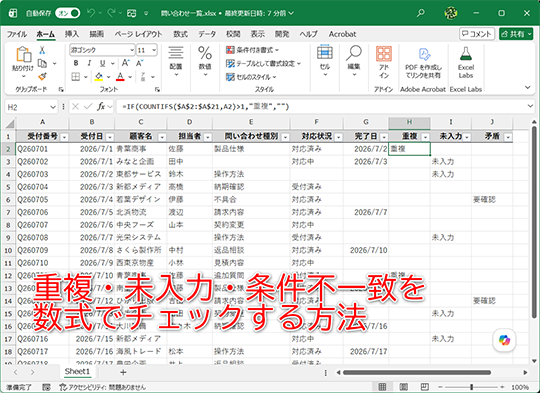
Task: Click the 共有 share button
Action: (x=516, y=34)
